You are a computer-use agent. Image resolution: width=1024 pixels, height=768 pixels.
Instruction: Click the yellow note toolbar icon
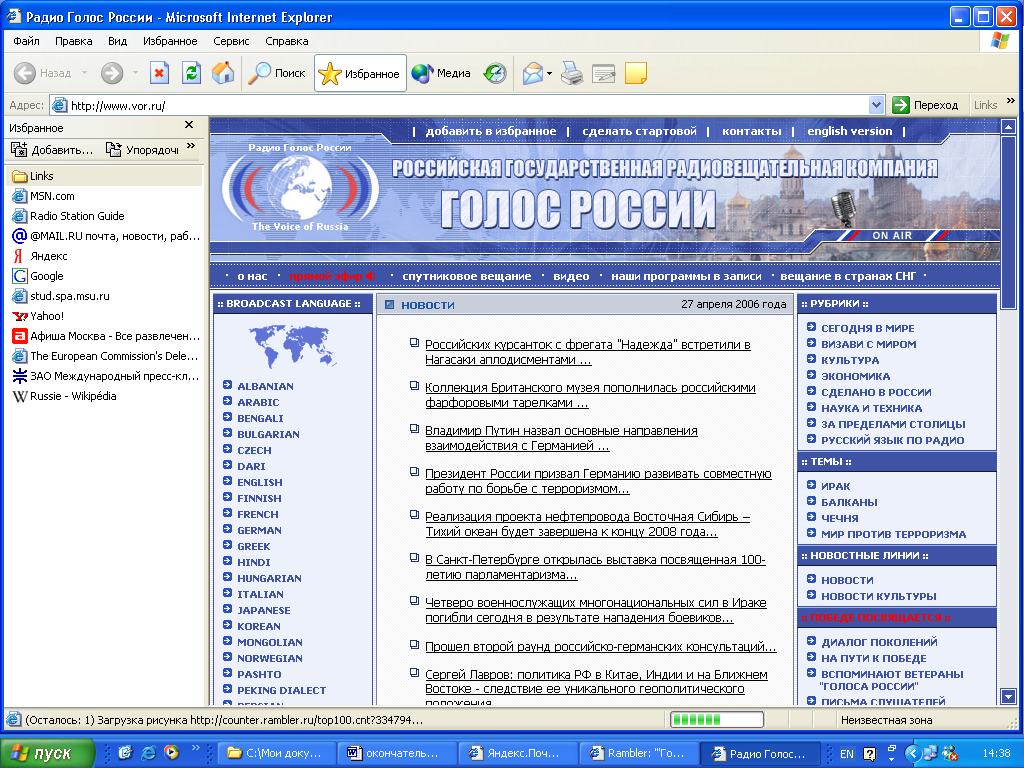(x=635, y=73)
